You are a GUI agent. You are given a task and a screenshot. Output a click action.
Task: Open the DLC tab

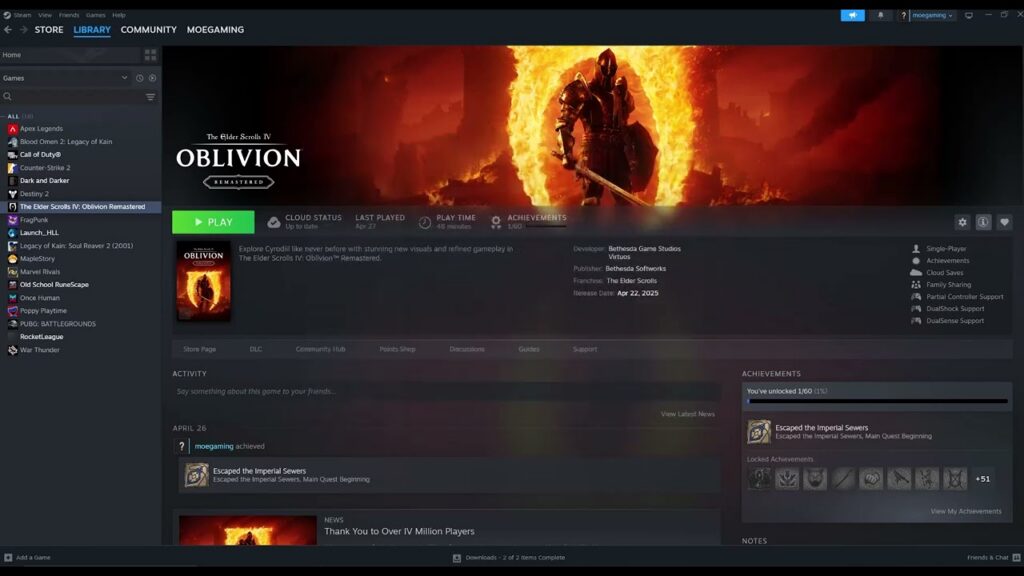(x=256, y=349)
